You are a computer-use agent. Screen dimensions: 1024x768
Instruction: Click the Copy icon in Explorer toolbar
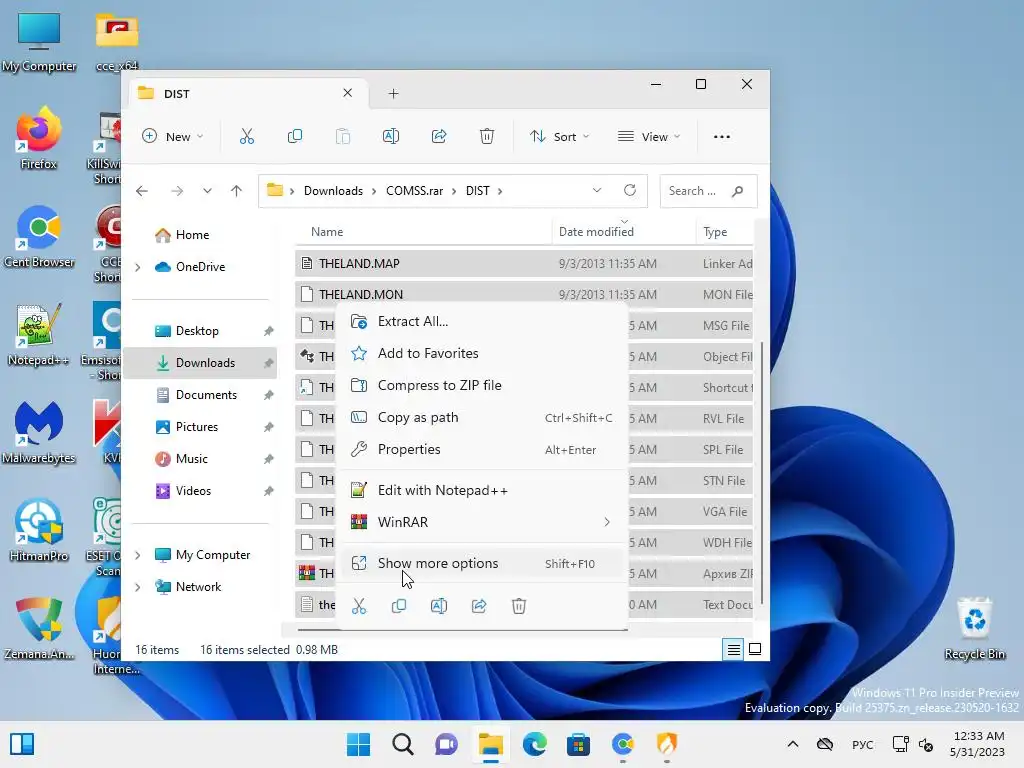tap(295, 136)
